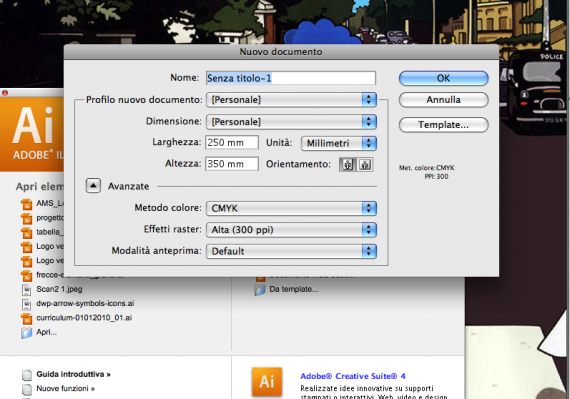Click the Larghezza 250 mm field
Screen dimensions: 570x399
pyautogui.click(x=232, y=142)
